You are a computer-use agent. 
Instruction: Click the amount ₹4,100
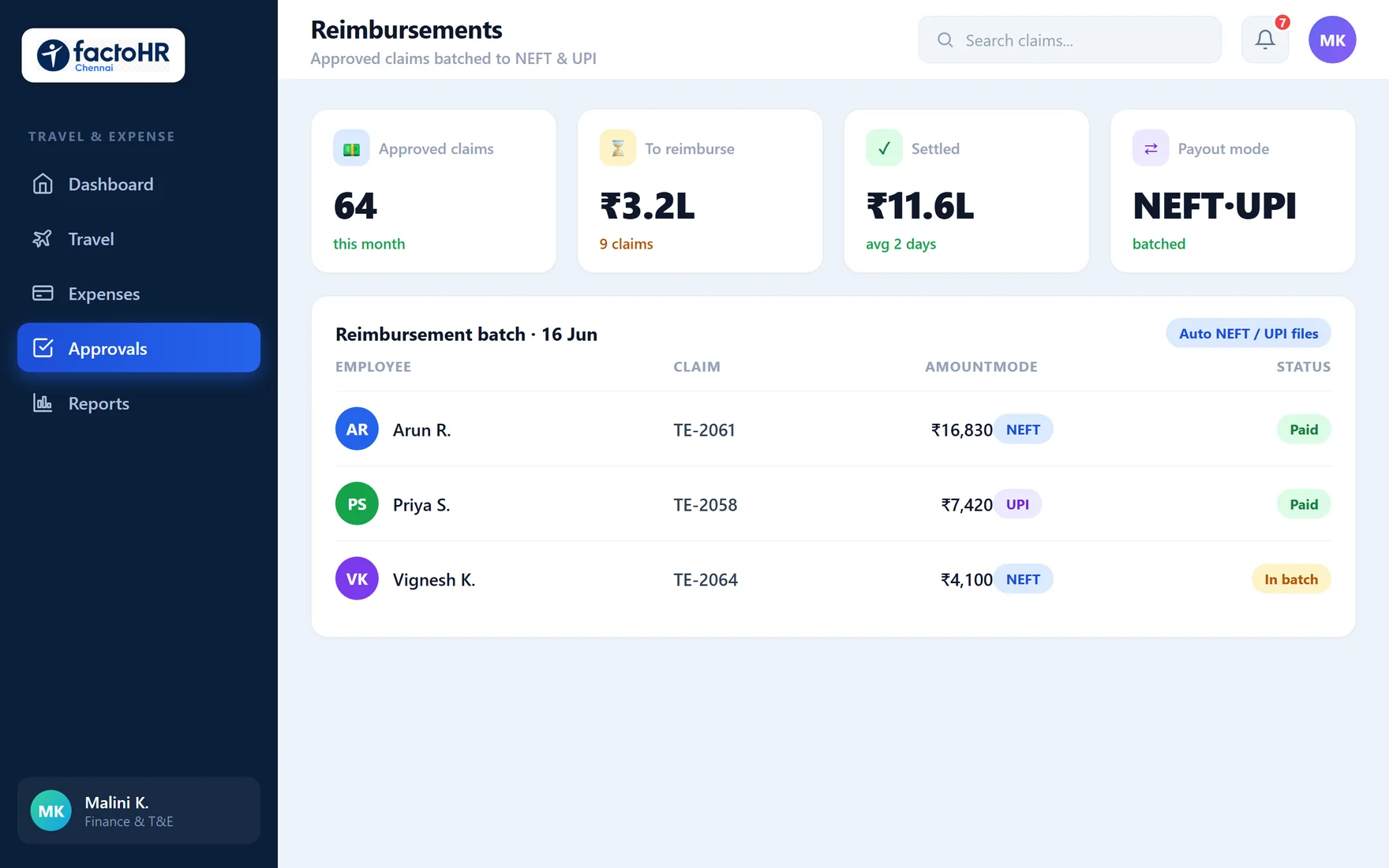click(x=967, y=580)
